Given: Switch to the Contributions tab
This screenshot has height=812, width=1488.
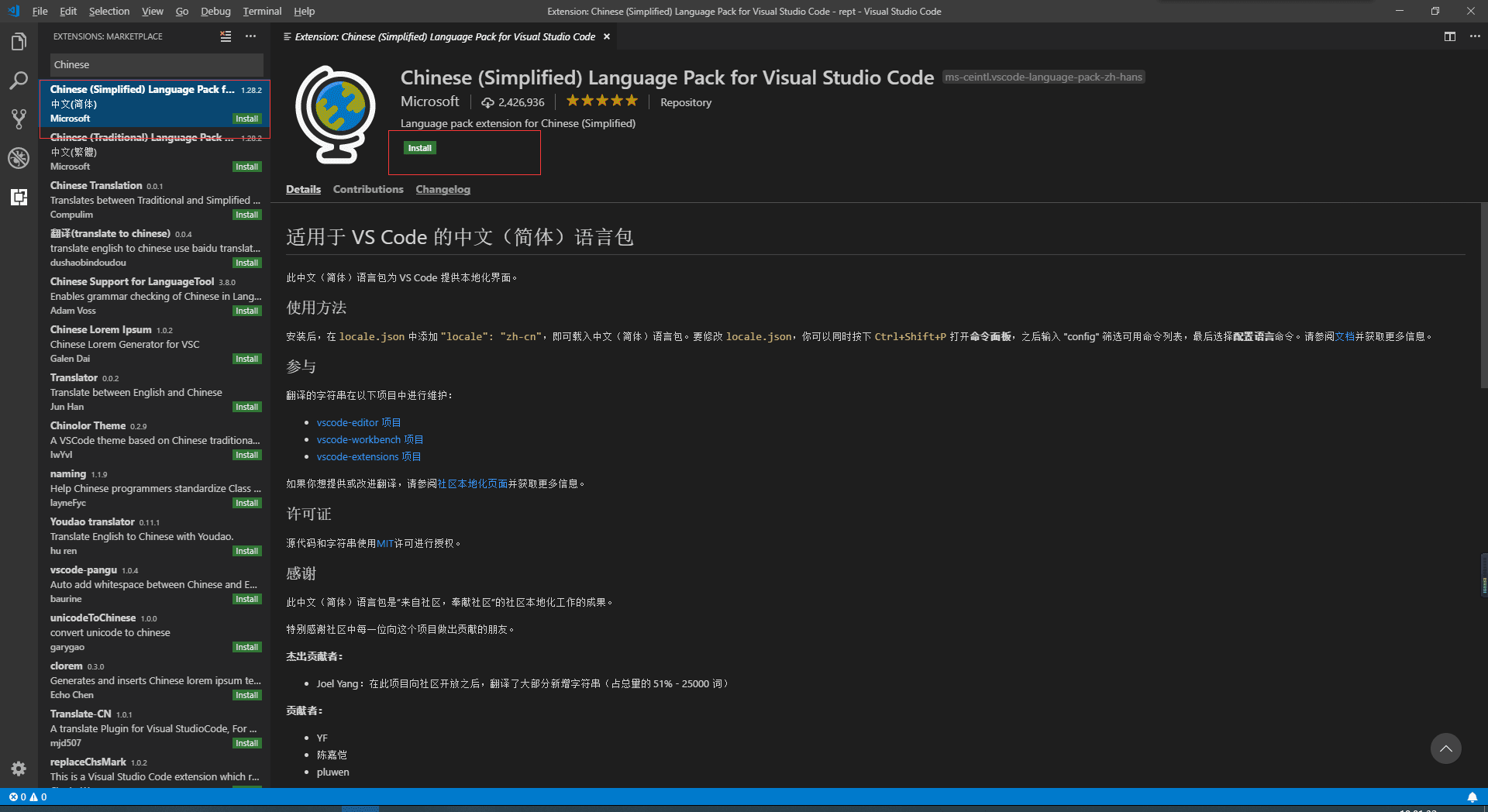Looking at the screenshot, I should (x=368, y=189).
